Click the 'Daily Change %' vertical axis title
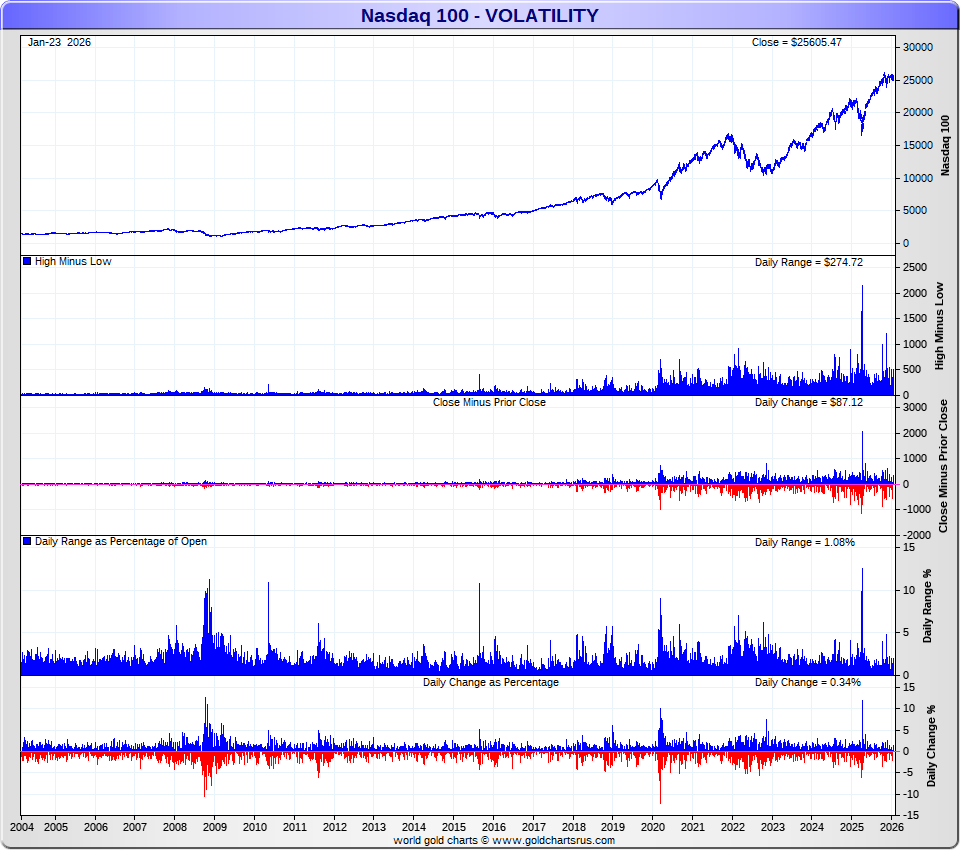 coord(931,746)
